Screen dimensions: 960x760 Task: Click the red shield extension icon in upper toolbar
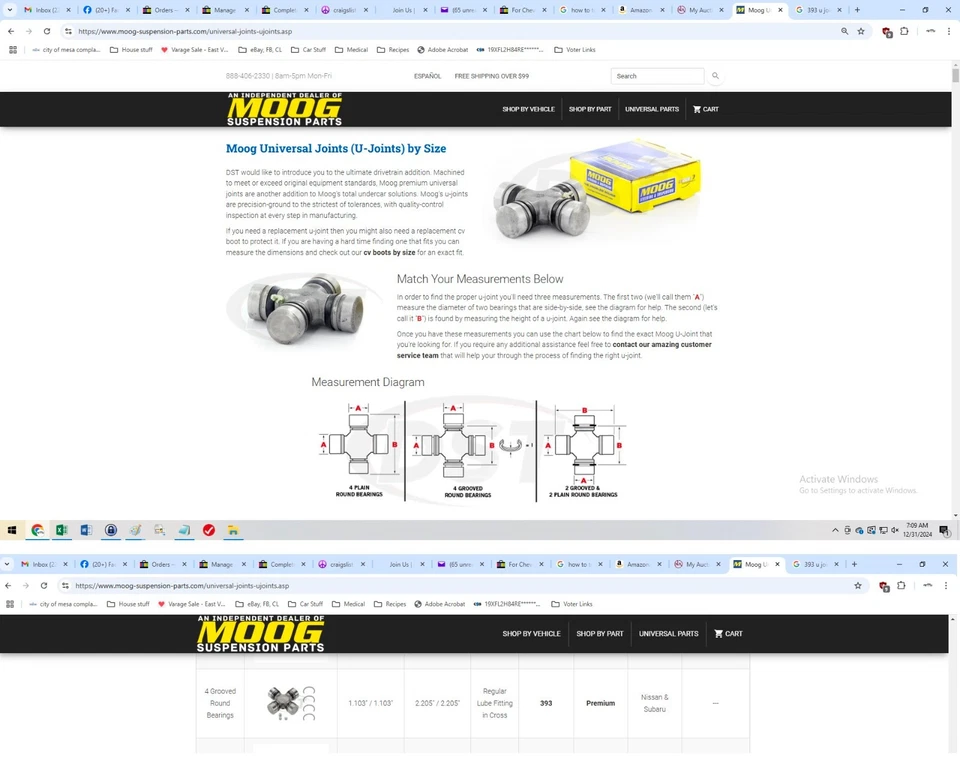(887, 32)
